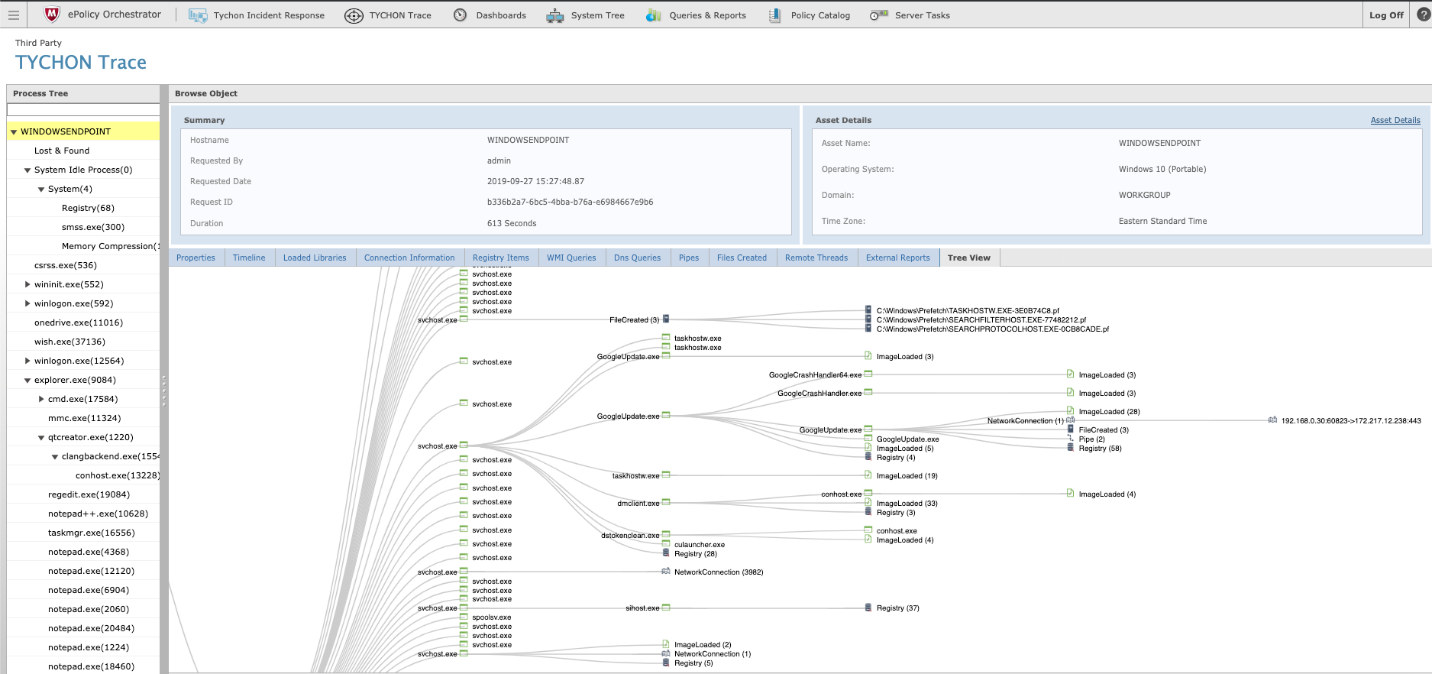Click the ImageLoaded (28) node icon
The image size is (1432, 674).
pos(1070,411)
